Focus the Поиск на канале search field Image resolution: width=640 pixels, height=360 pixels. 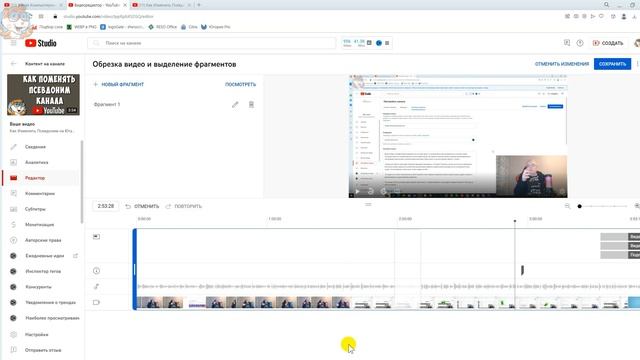[x=211, y=43]
